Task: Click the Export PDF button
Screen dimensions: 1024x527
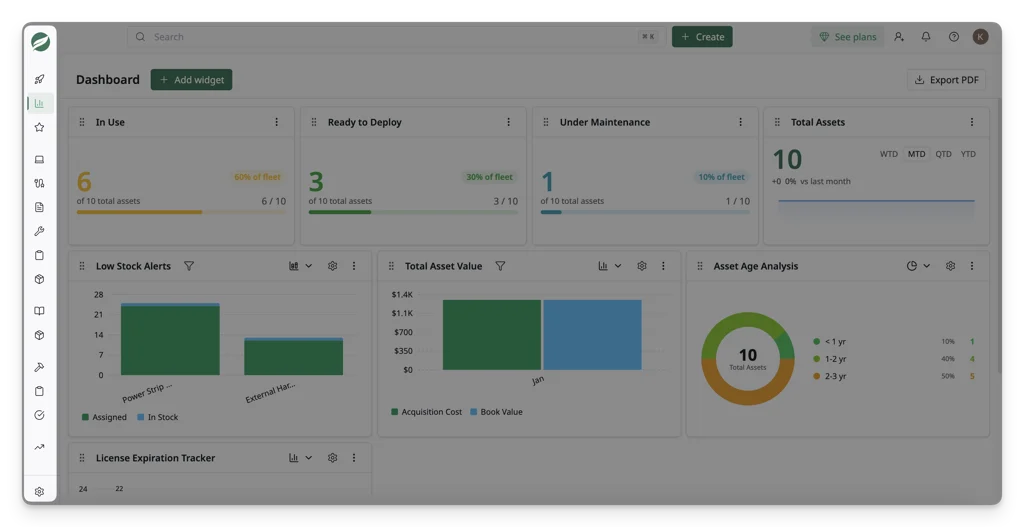Action: pos(946,80)
